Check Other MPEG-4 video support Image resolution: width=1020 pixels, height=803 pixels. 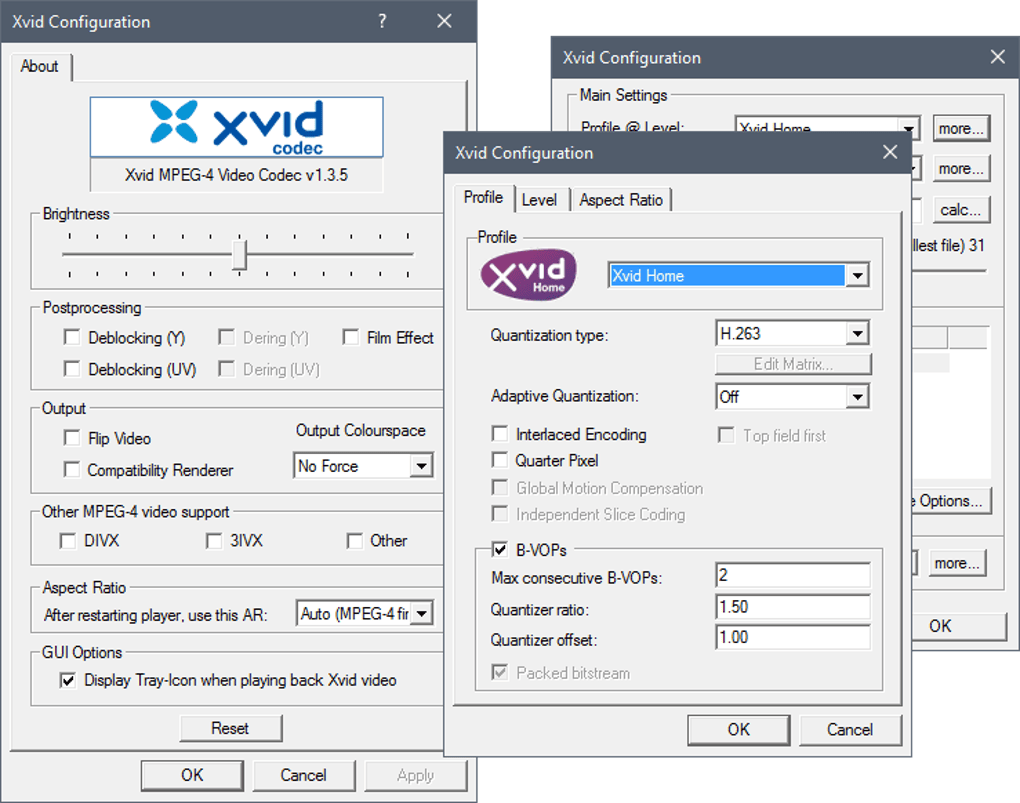[x=355, y=541]
